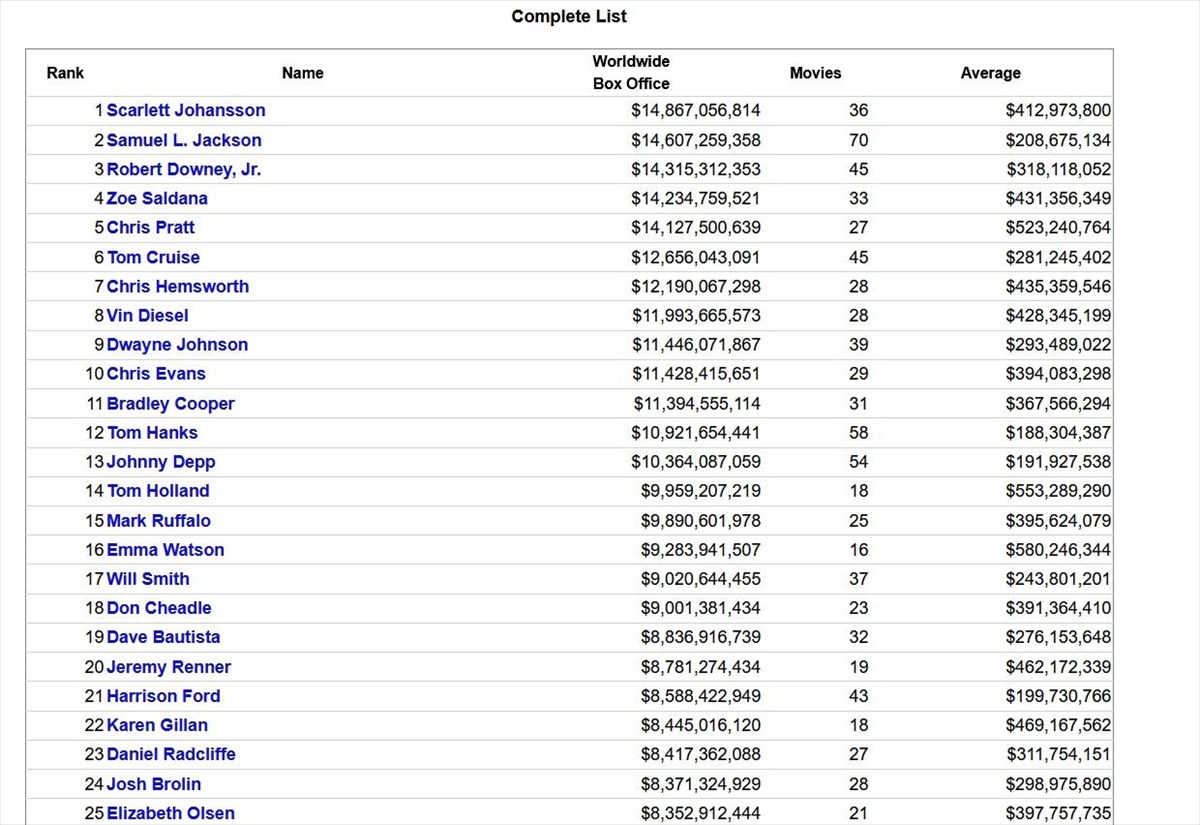Click the Tom Hanks name link
This screenshot has width=1200, height=825.
[x=152, y=433]
